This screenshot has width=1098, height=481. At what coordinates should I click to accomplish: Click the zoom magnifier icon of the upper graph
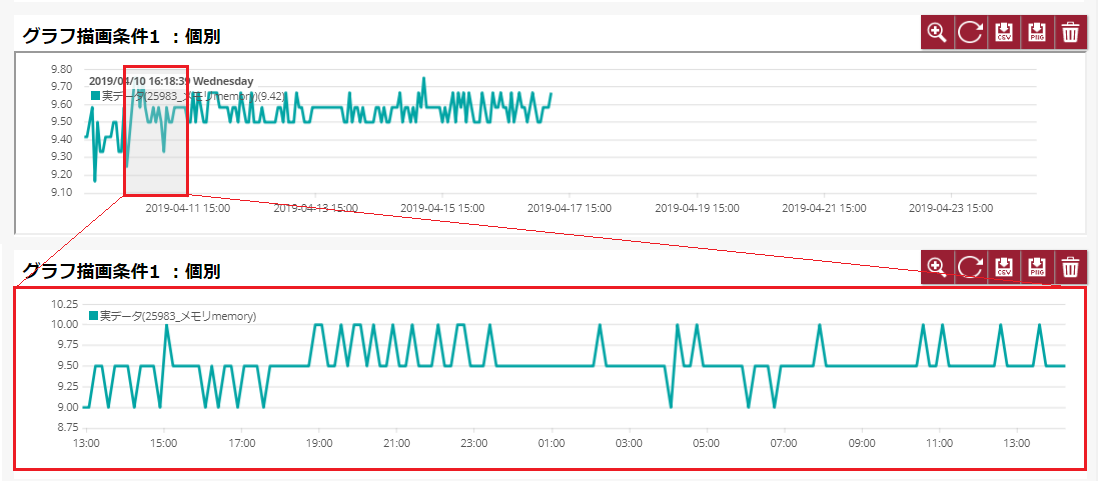937,33
